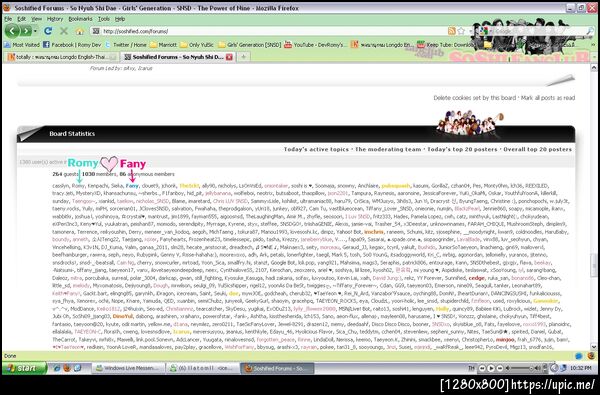This screenshot has height=395, width=600.
Task: Open the Longdo English-Thai dictionary bookmark
Action: [382, 45]
